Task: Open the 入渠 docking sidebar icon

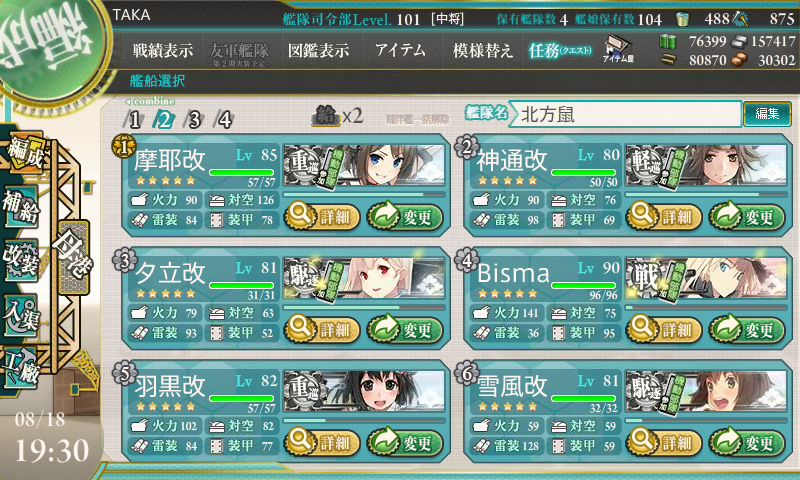Action: click(x=21, y=315)
